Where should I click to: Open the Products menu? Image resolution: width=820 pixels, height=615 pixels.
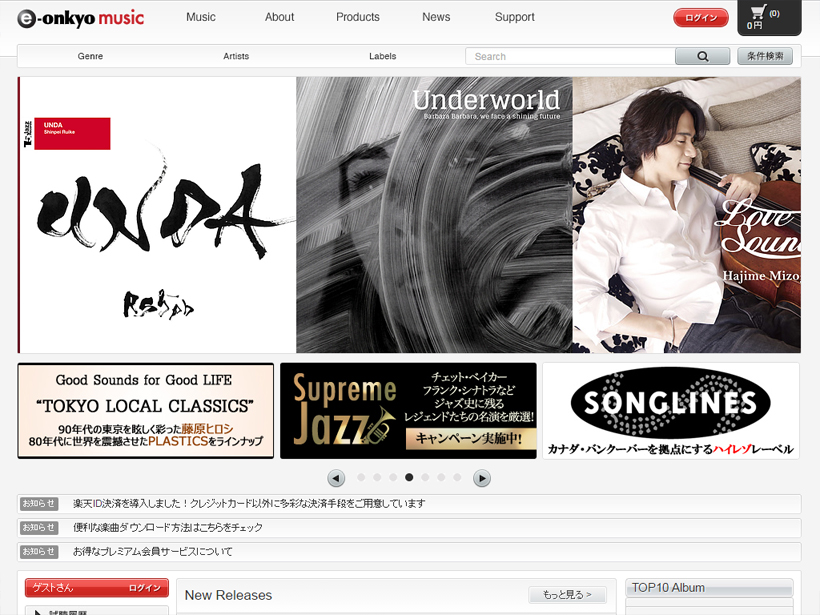click(x=358, y=17)
